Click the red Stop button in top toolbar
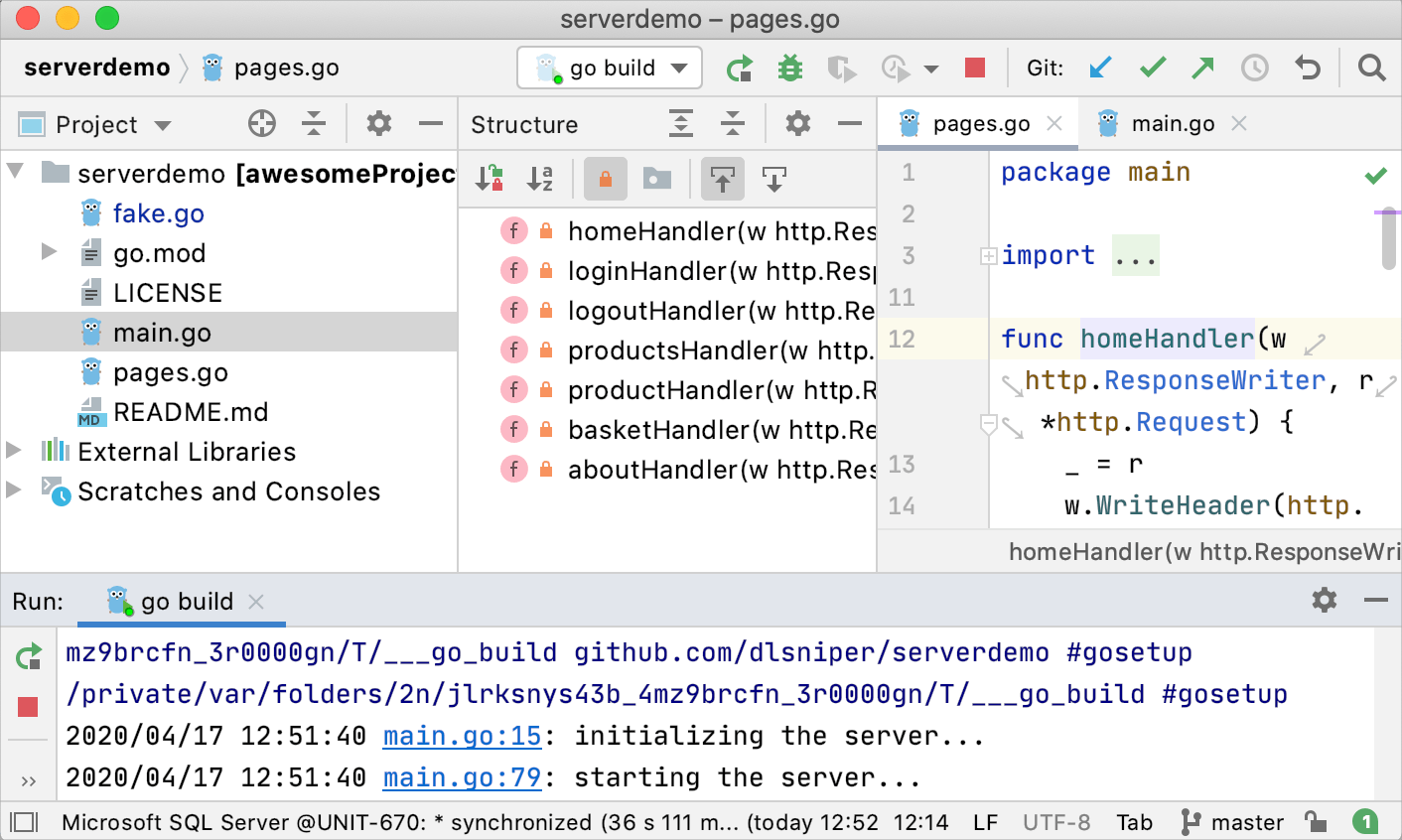Viewport: 1402px width, 840px height. [975, 68]
